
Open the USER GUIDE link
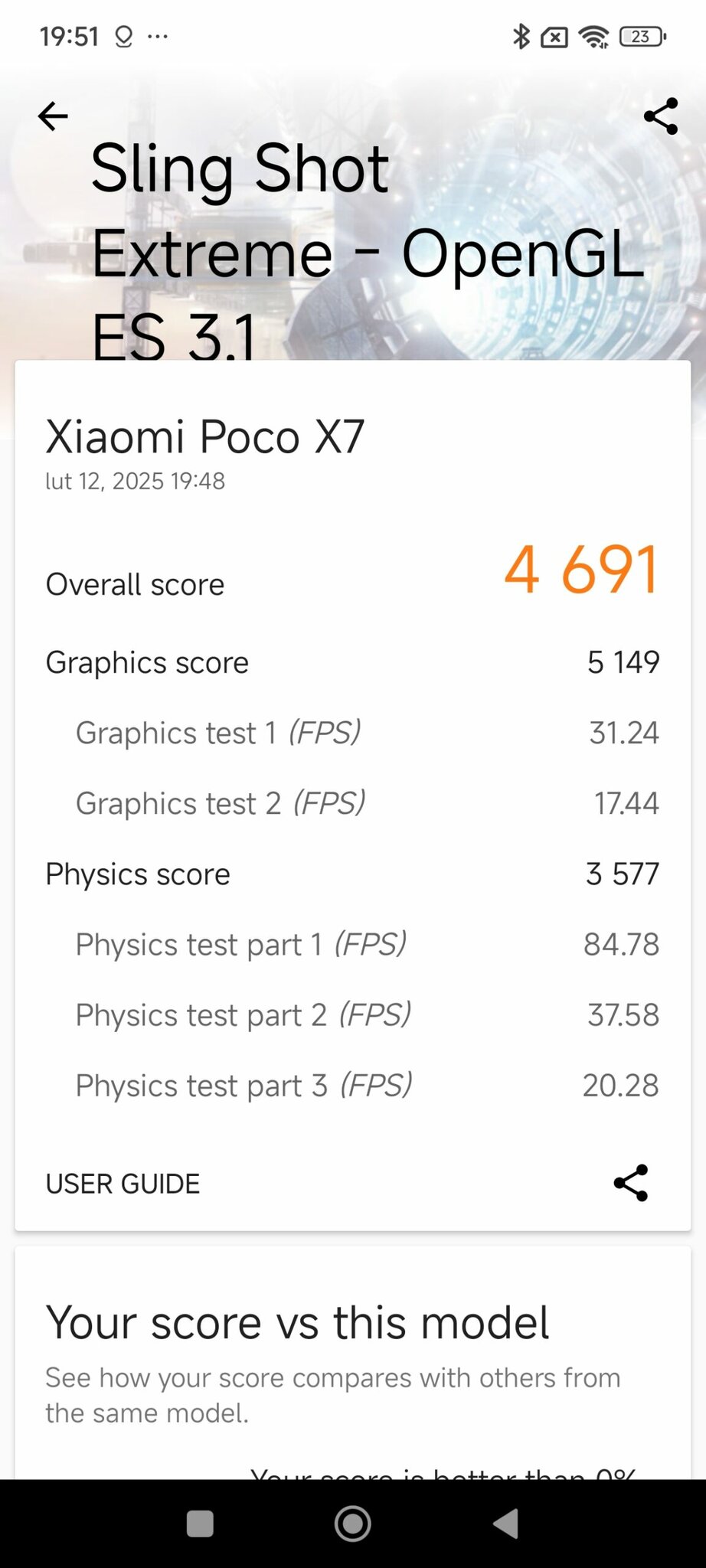click(x=123, y=1184)
